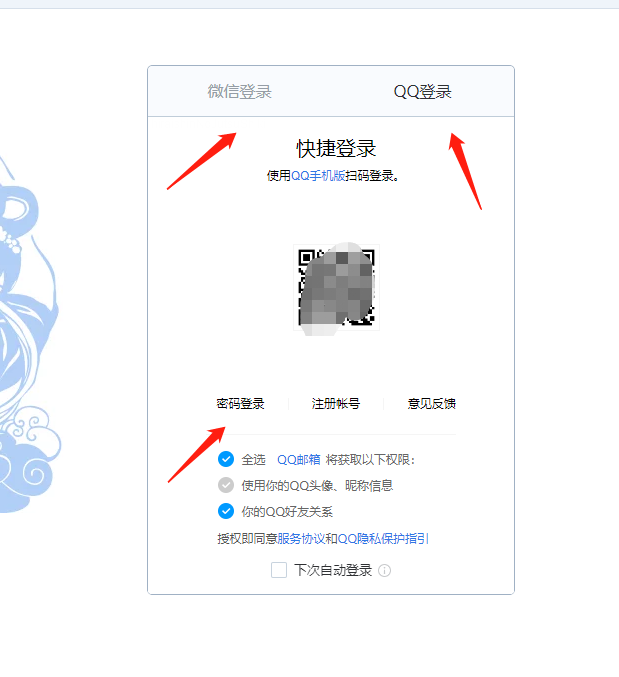Screen dimensions: 619x677
Task: Open the QQ邮箱 link
Action: click(x=299, y=460)
